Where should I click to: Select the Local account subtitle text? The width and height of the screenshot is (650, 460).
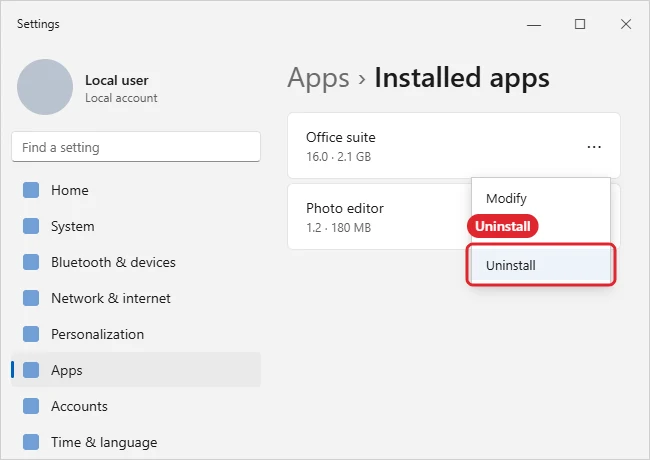coord(121,98)
